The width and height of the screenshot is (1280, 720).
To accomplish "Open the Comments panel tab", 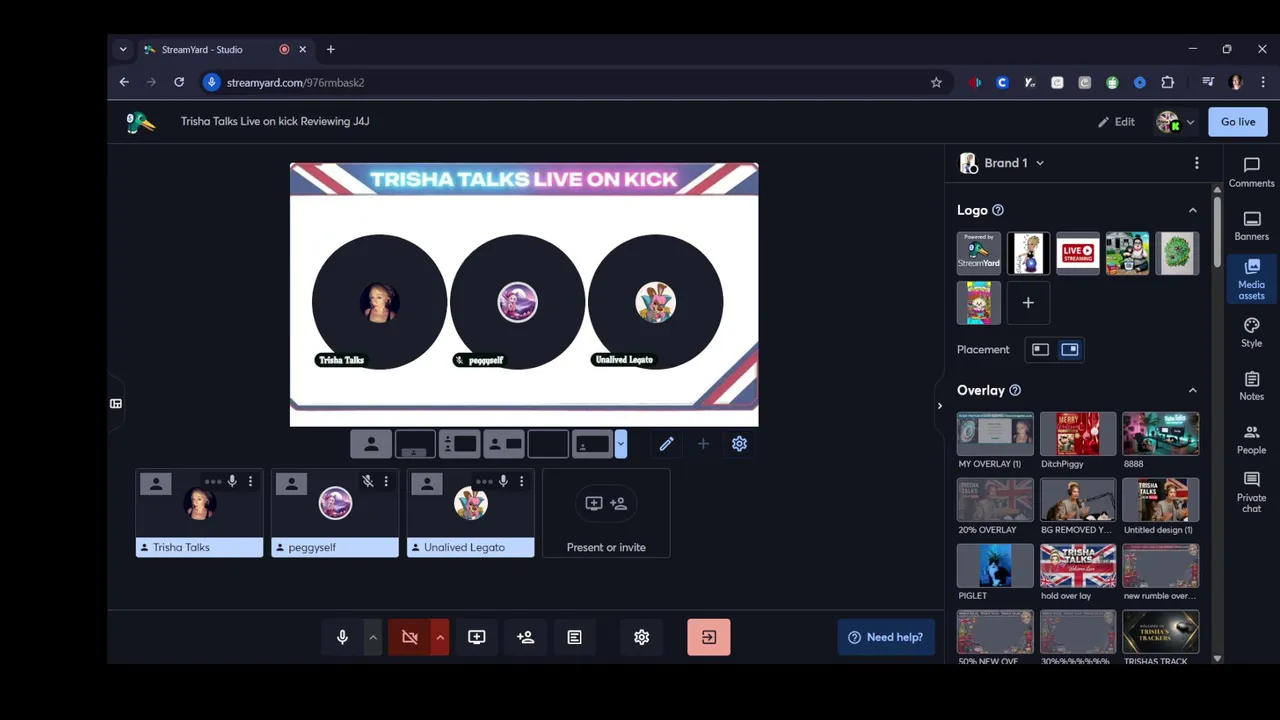I will (1251, 172).
